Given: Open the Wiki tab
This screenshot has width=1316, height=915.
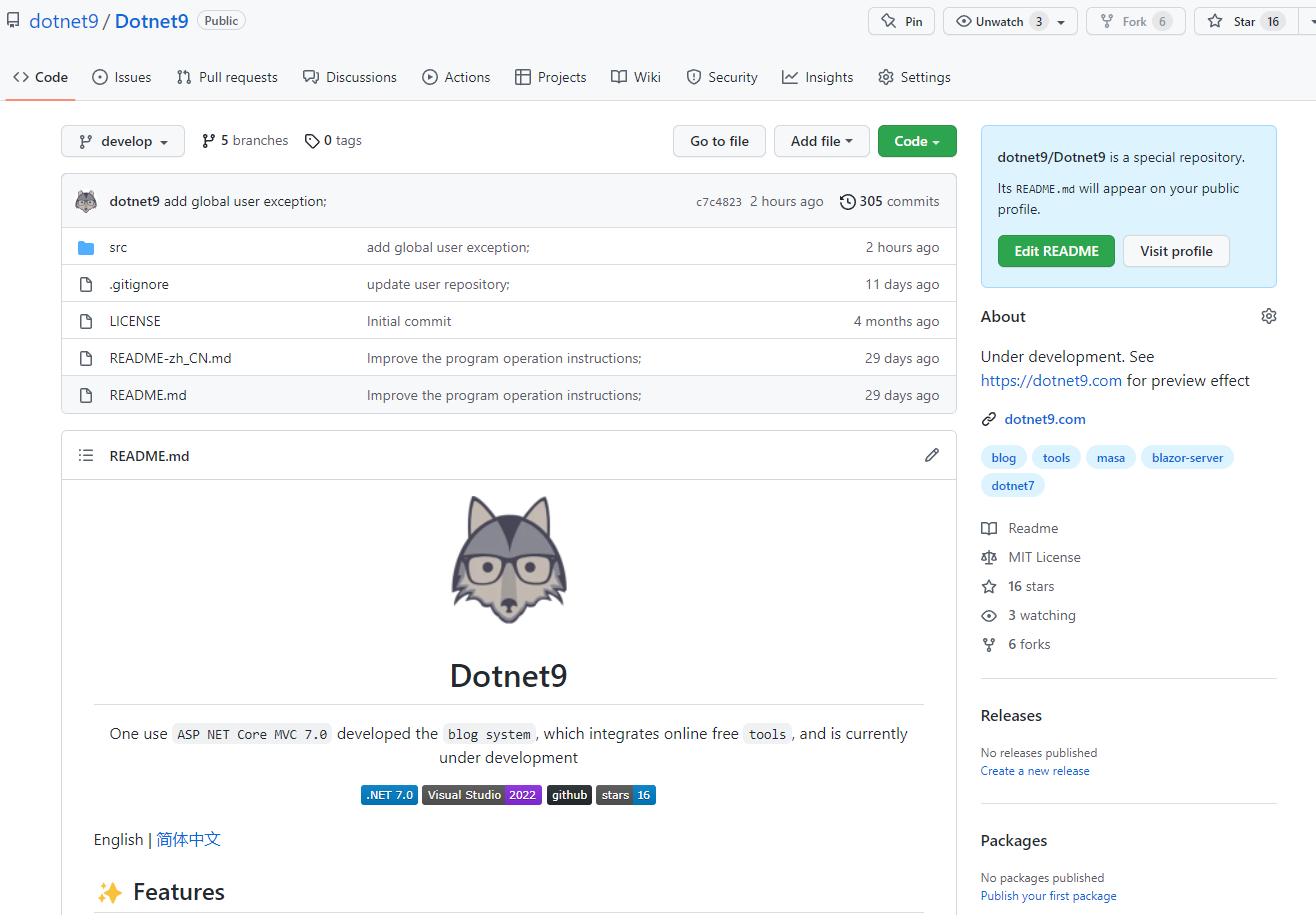Looking at the screenshot, I should click(636, 77).
